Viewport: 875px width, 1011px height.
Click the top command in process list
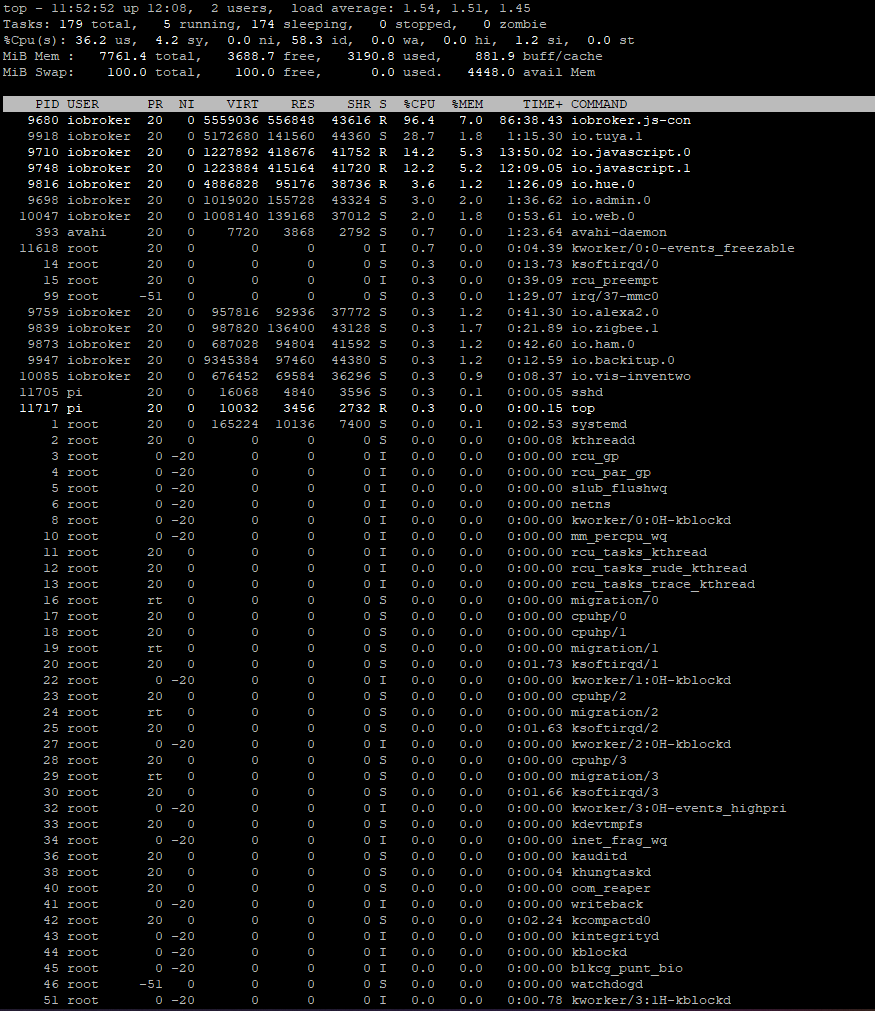[583, 409]
